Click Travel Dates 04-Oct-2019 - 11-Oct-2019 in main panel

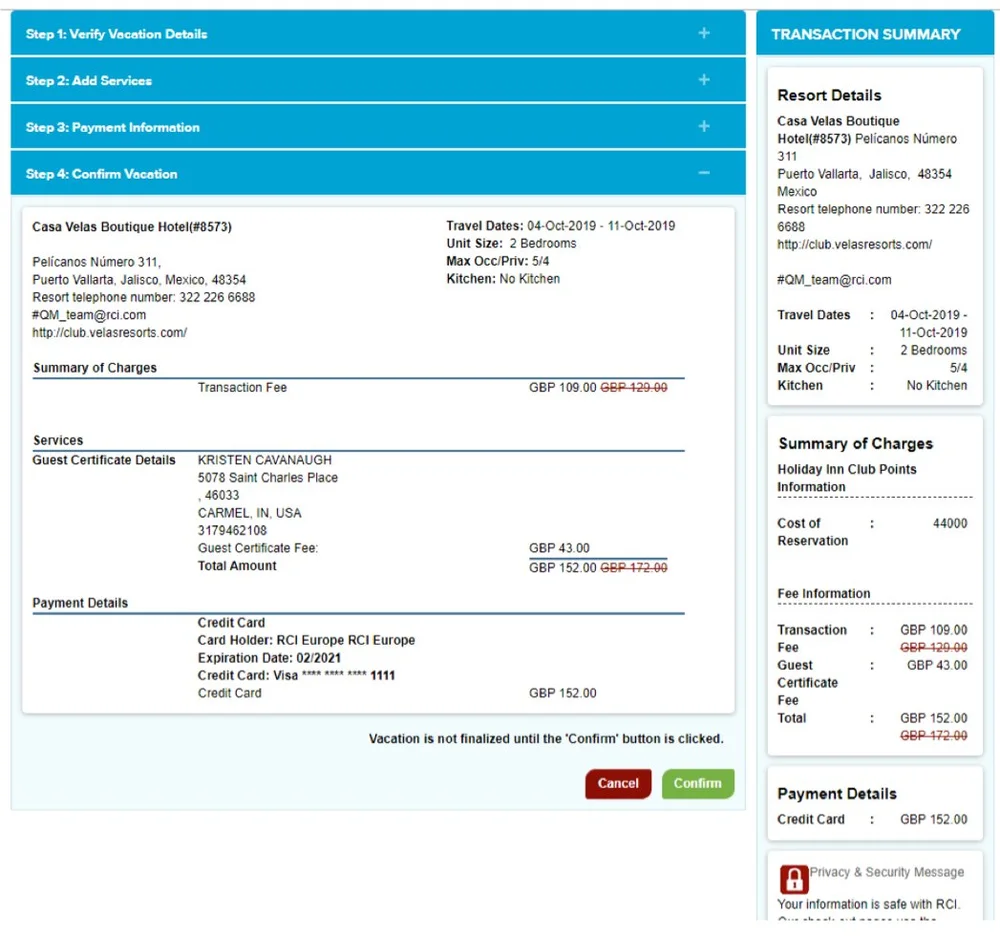pyautogui.click(x=561, y=226)
